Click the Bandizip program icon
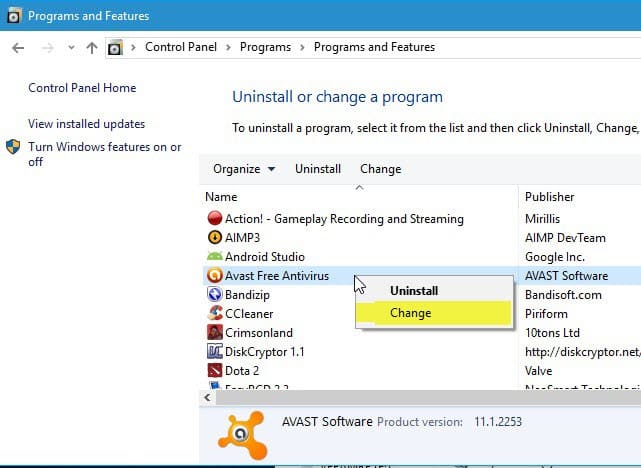Screen dimensions: 641x468 point(215,294)
